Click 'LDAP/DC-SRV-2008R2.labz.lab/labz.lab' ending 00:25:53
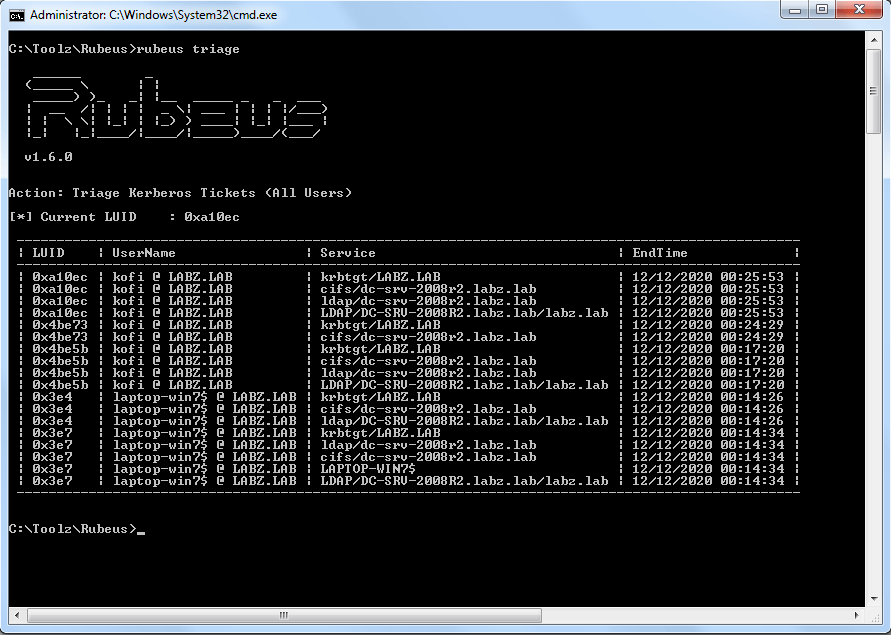 [464, 313]
